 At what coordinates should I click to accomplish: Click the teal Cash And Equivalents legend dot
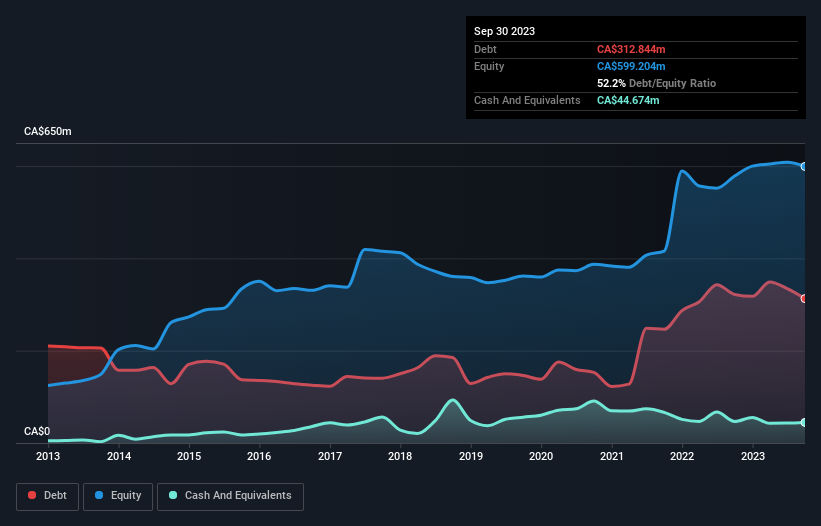pos(173,495)
